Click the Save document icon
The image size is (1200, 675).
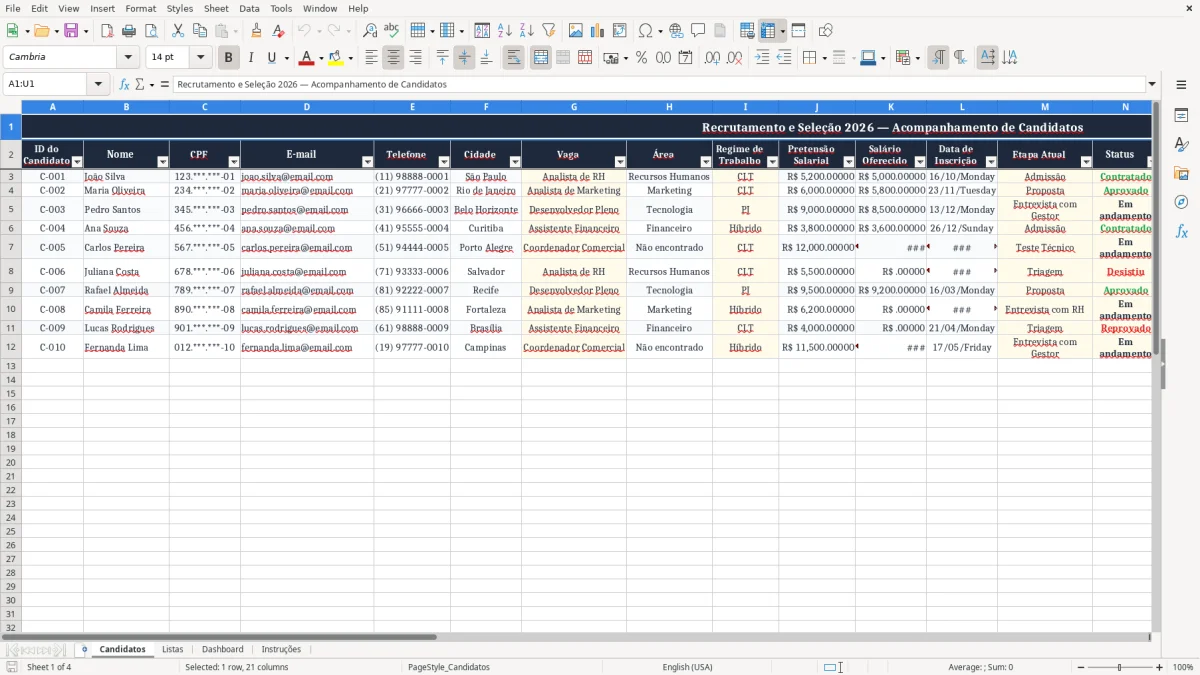coord(71,31)
